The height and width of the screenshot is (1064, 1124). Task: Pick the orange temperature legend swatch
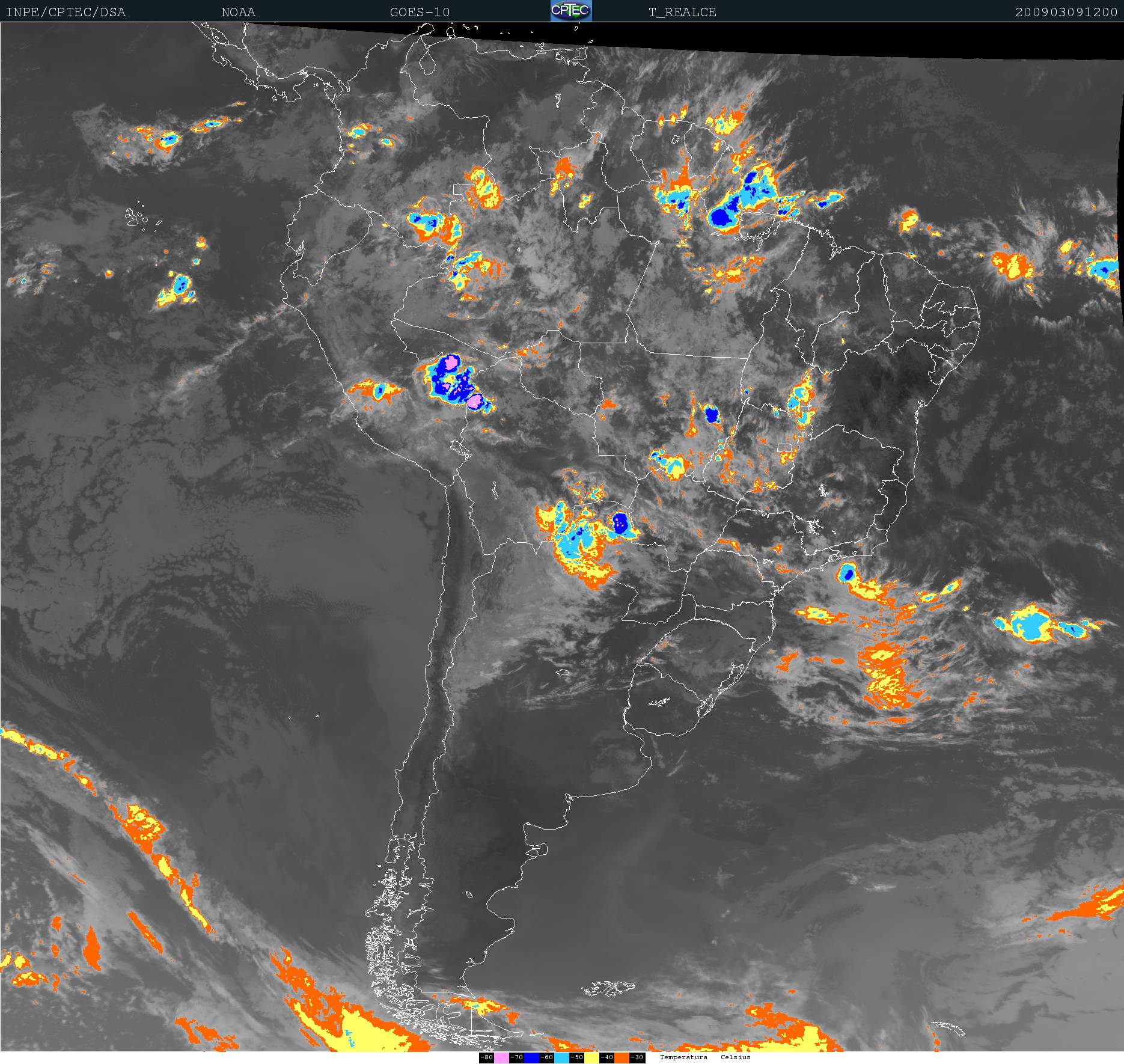(x=622, y=1058)
